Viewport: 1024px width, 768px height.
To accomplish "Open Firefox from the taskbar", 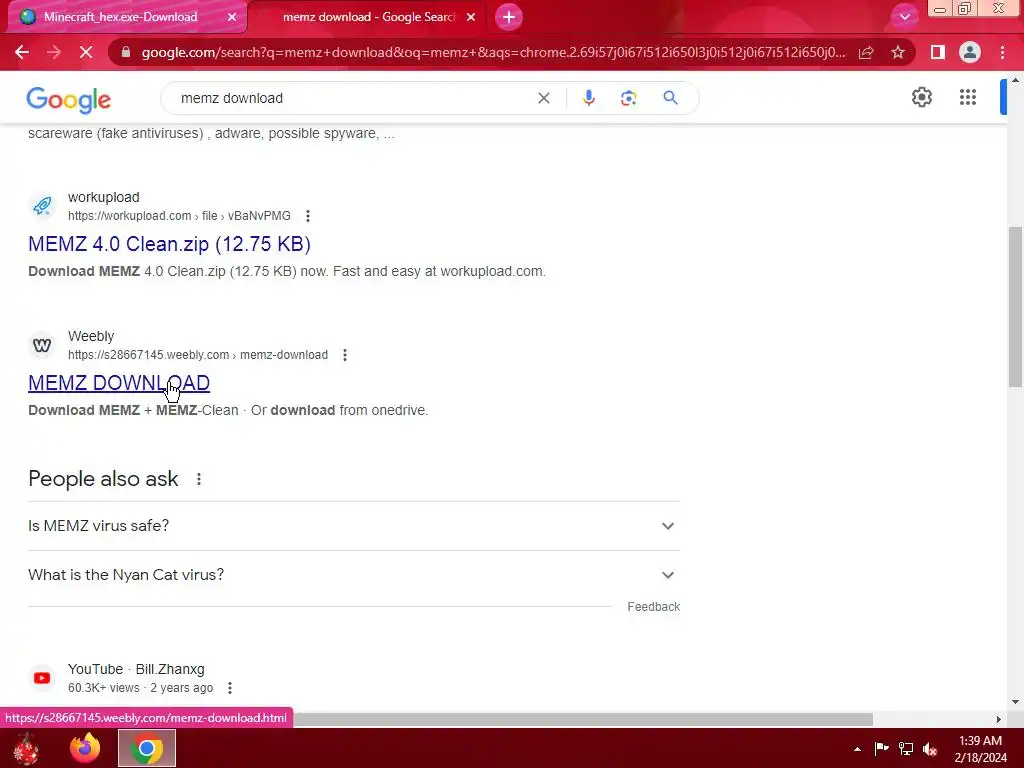I will pyautogui.click(x=85, y=748).
